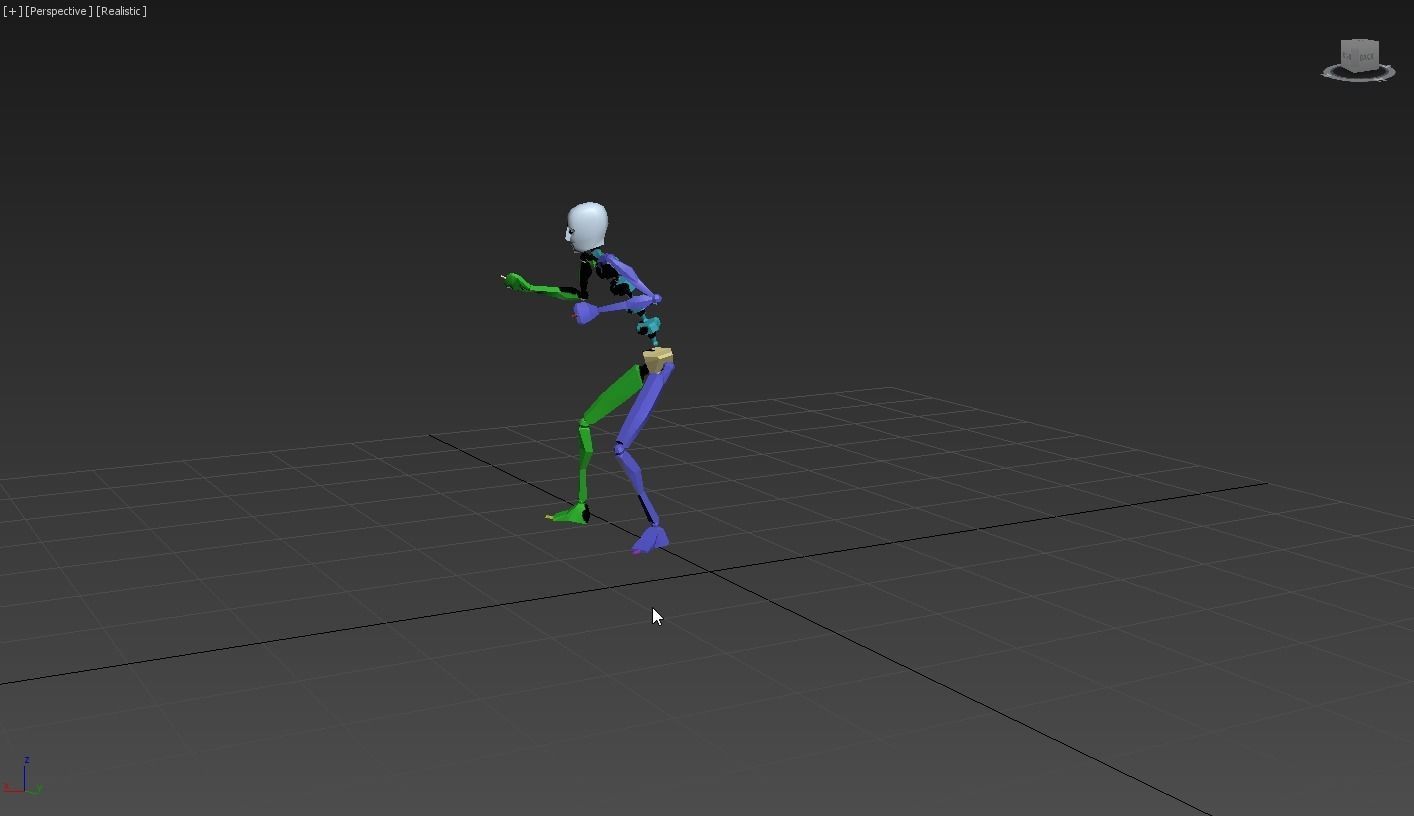Click the Back face of the ViewCube
This screenshot has height=816, width=1414.
coord(1367,56)
